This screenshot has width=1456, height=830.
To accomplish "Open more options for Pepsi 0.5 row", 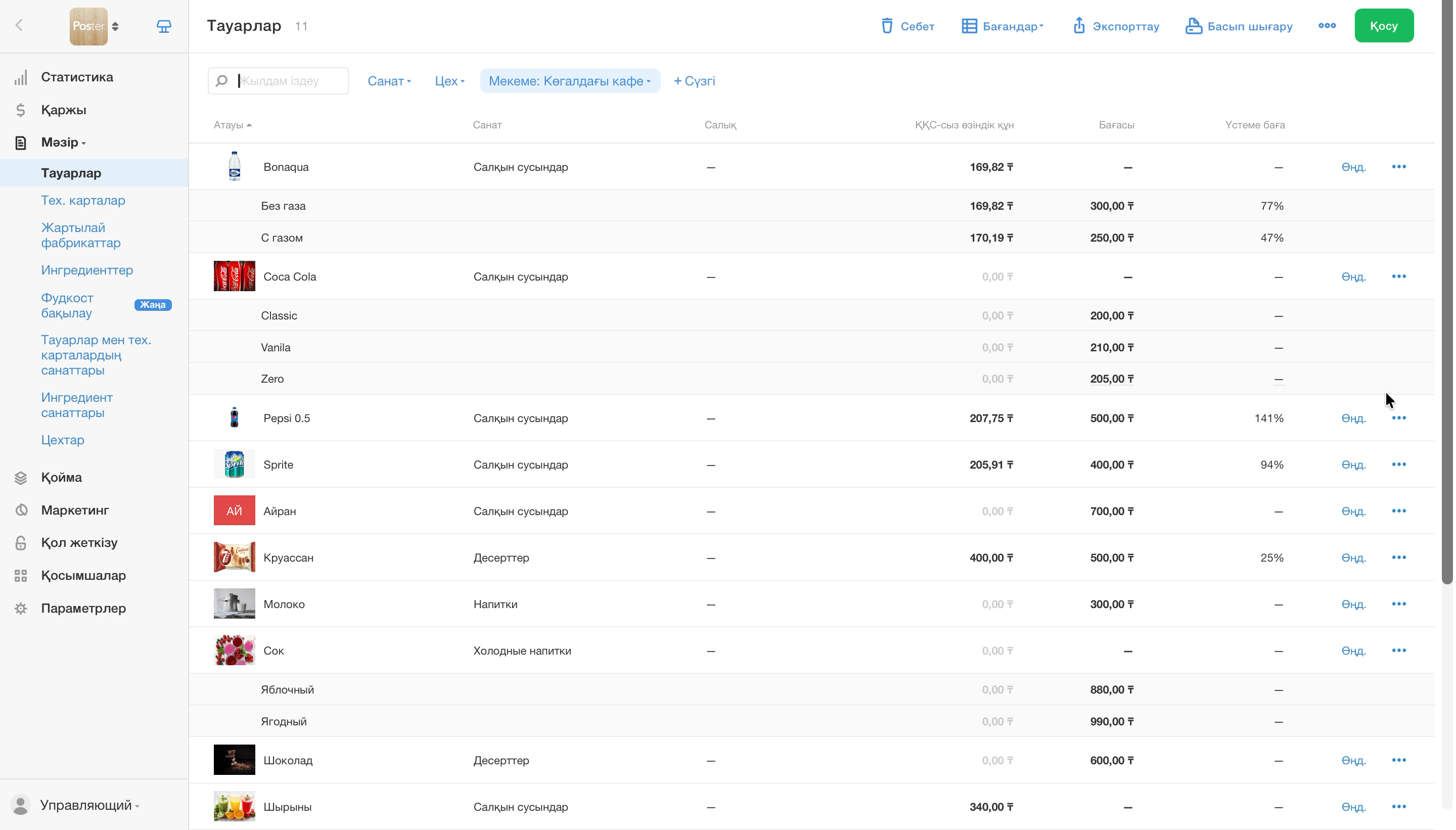I will (1398, 418).
